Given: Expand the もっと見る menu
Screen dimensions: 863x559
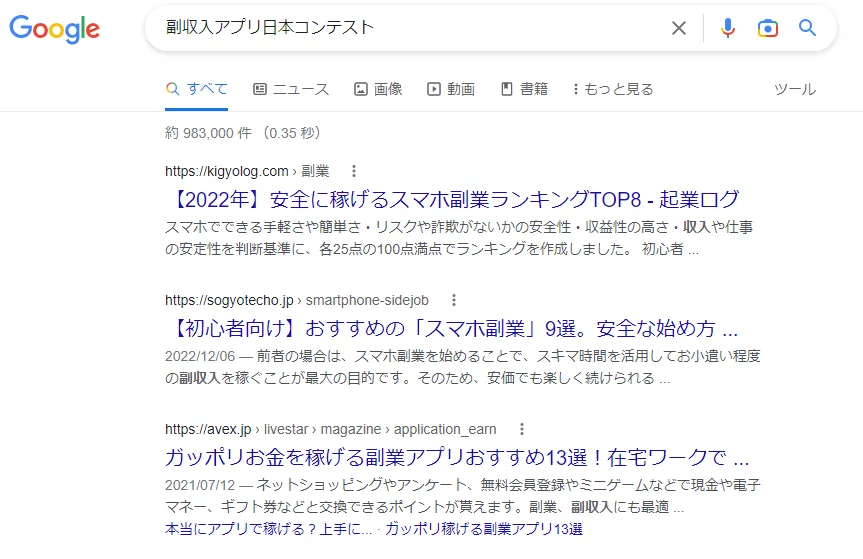Looking at the screenshot, I should 612,89.
